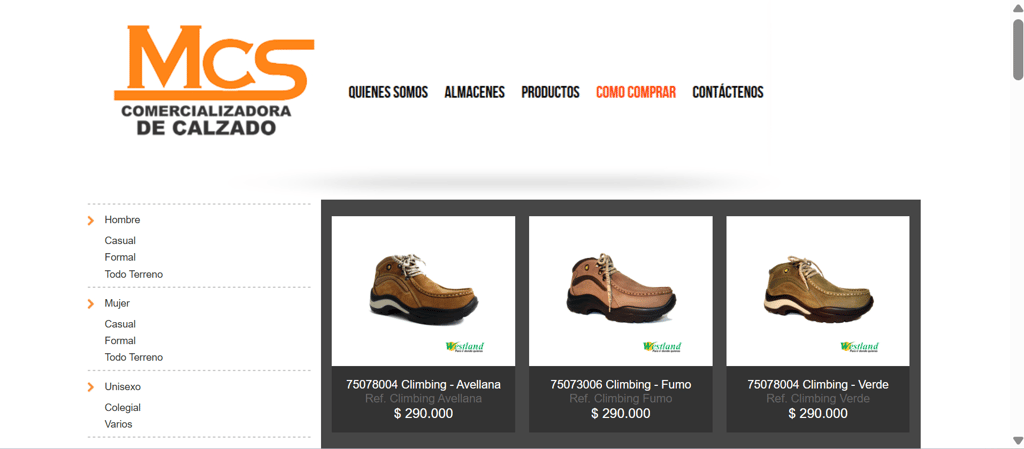This screenshot has width=1024, height=449.
Task: Open the Climbing Avellana shoe image
Action: pos(423,291)
